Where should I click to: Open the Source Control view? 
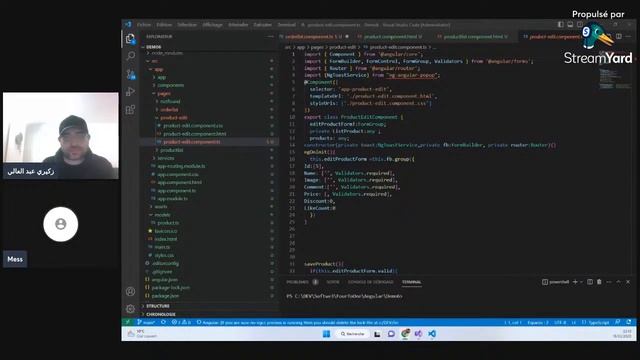[x=131, y=74]
